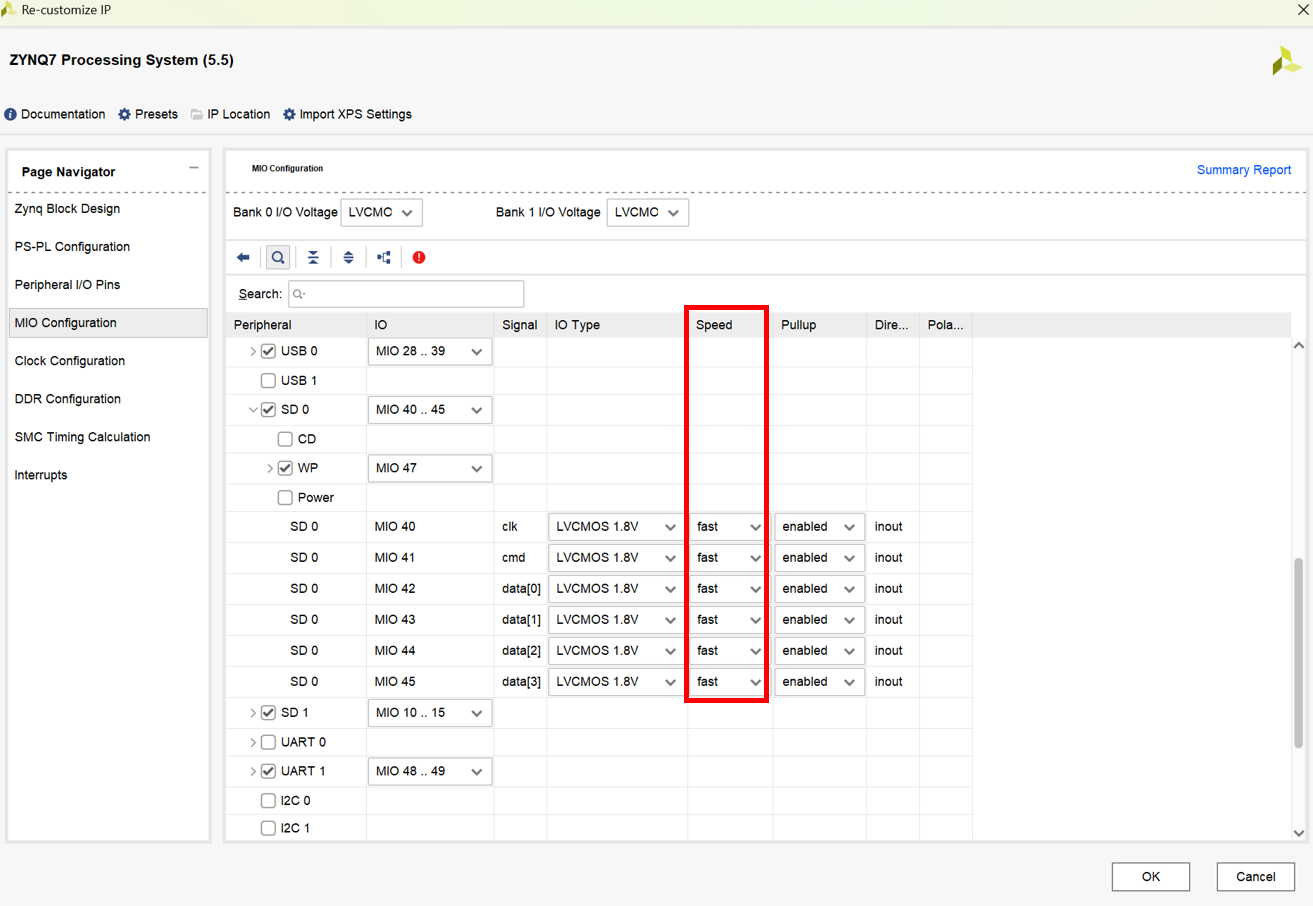Expand the WP row under SD 0
The height and width of the screenshot is (906, 1313).
pos(269,468)
